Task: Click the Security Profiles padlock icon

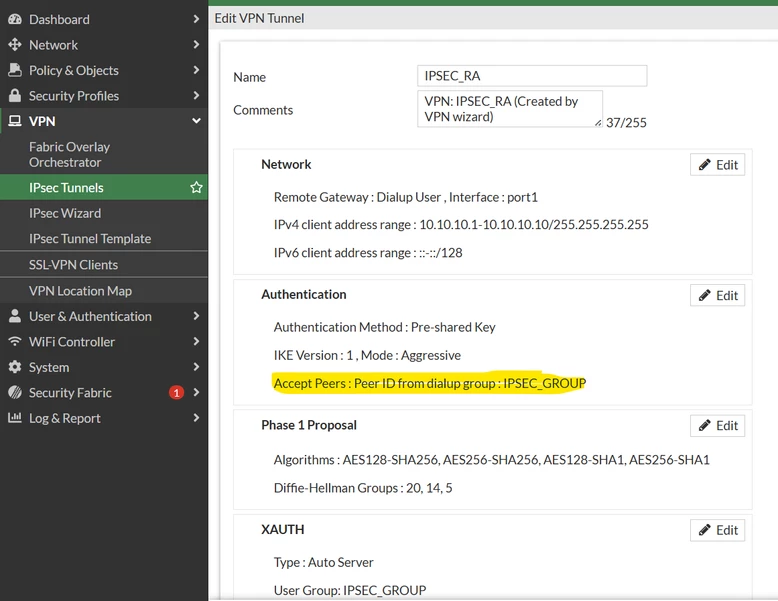Action: 15,95
